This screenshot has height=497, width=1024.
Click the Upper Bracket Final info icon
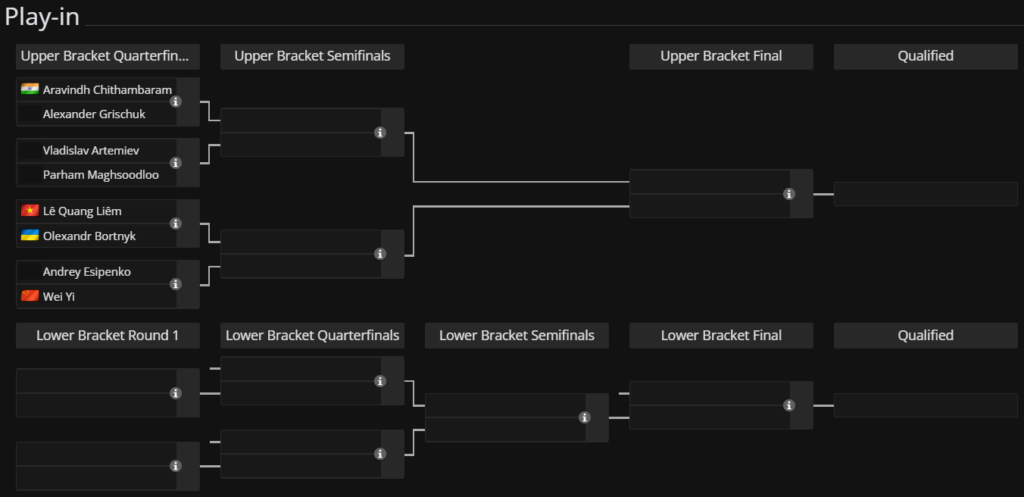789,194
